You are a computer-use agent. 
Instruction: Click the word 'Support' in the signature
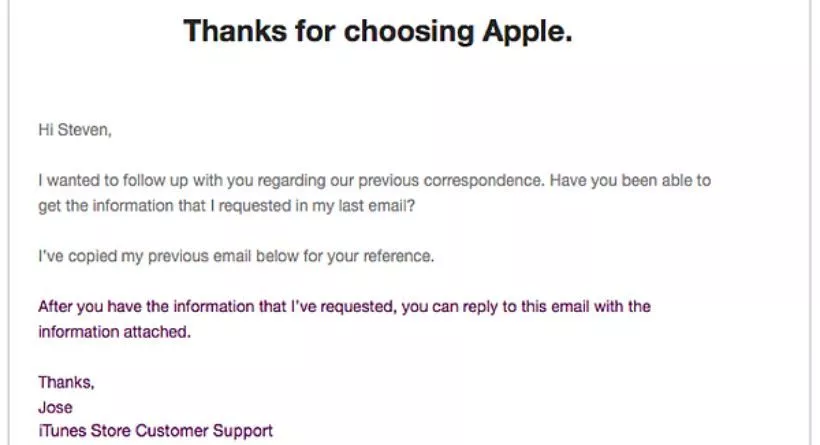243,431
